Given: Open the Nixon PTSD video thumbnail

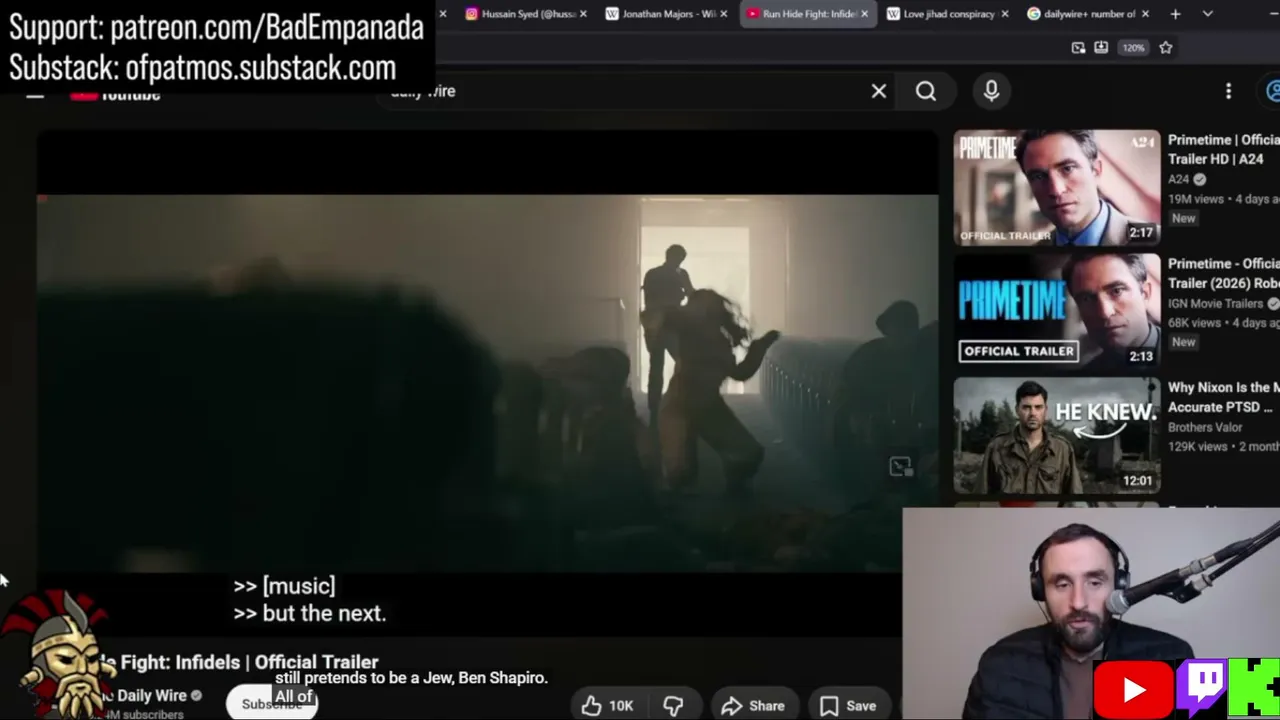Looking at the screenshot, I should [1057, 436].
